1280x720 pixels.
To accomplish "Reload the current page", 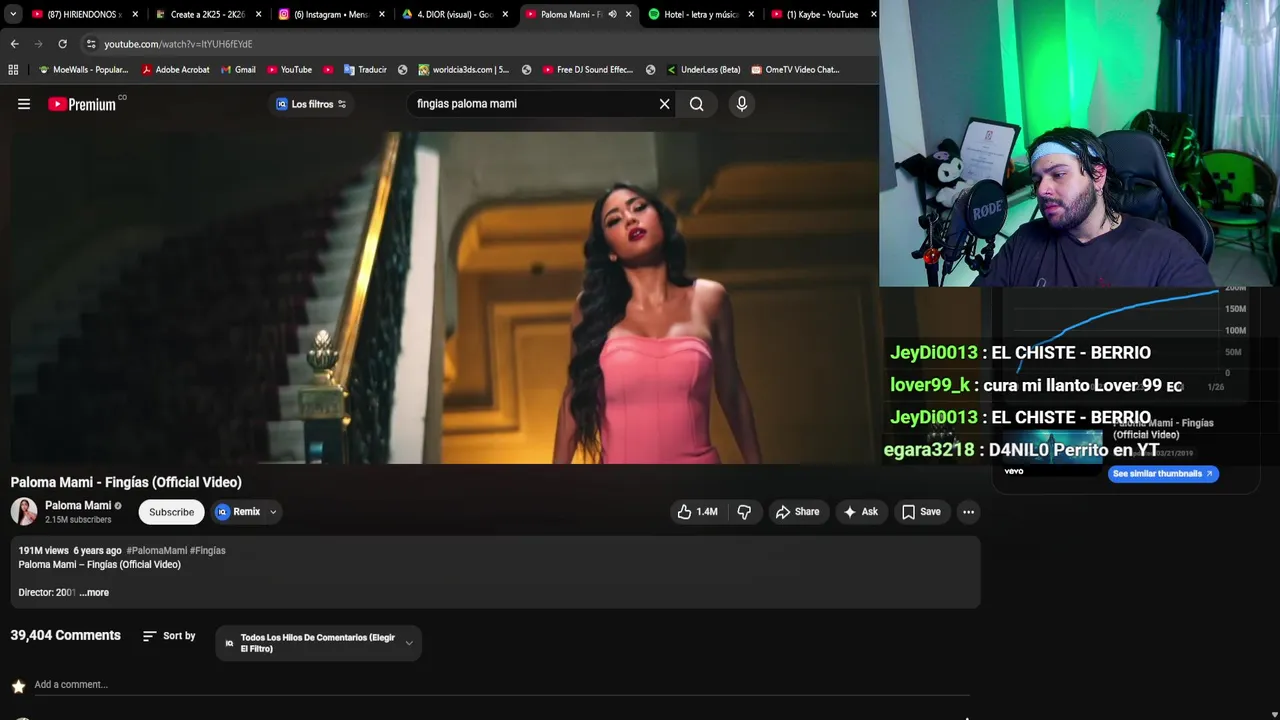I will point(62,44).
